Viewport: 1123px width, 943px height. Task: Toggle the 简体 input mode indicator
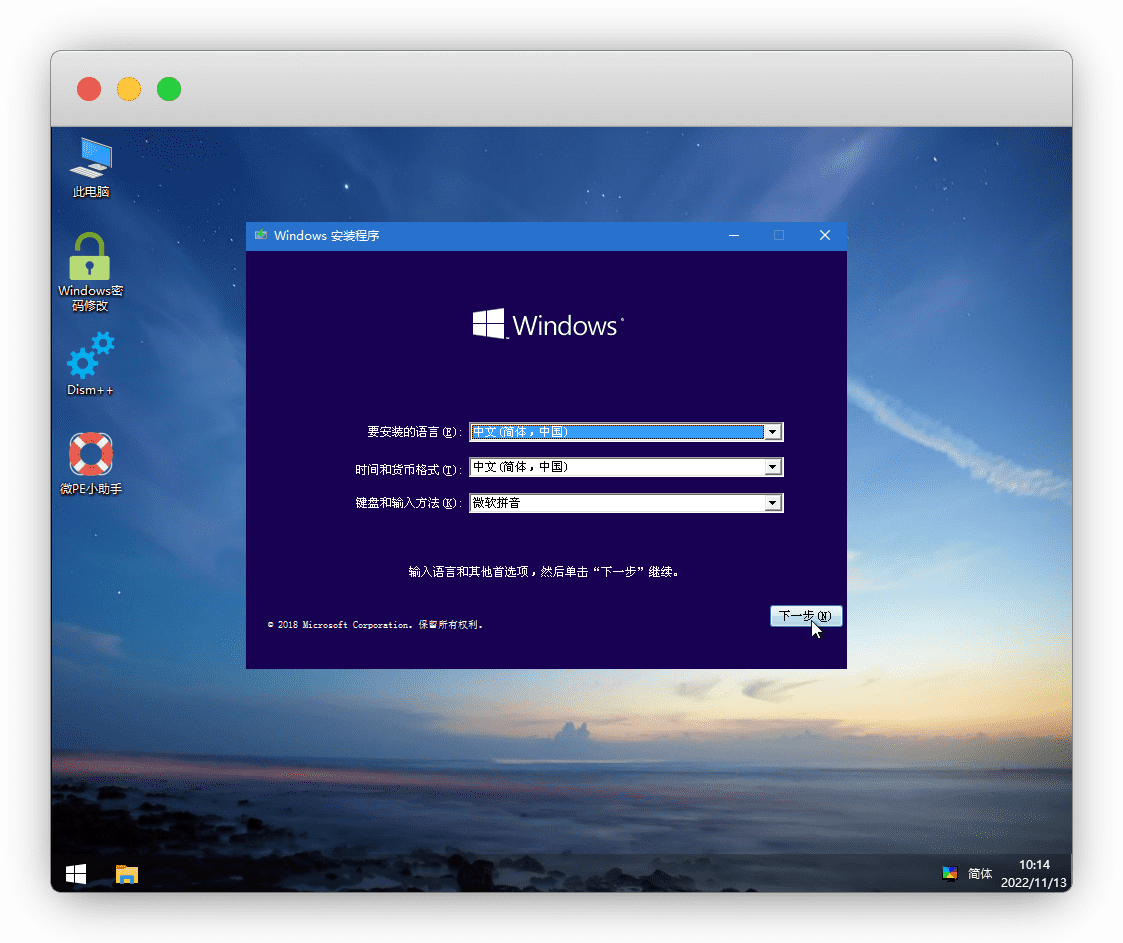click(980, 873)
